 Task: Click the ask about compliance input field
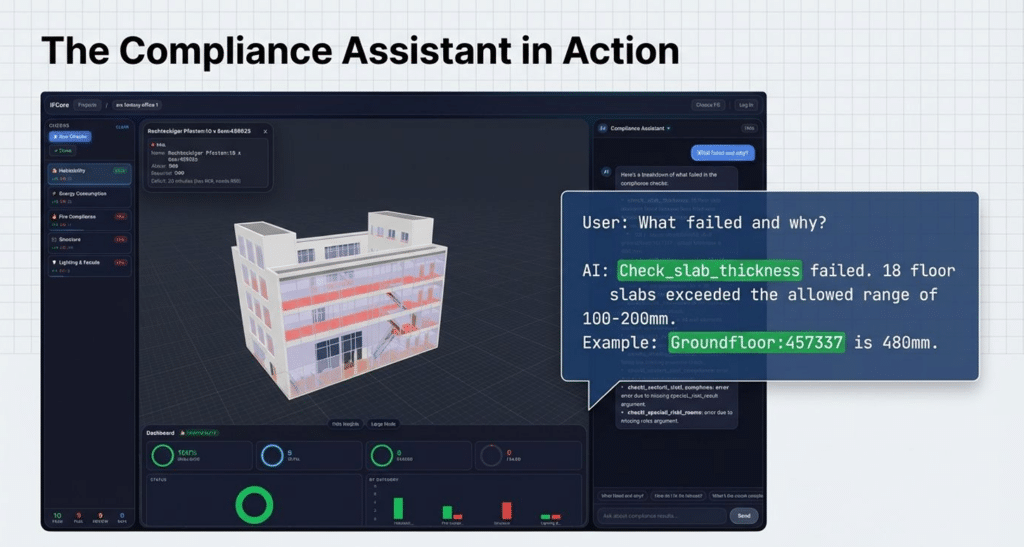pos(661,516)
